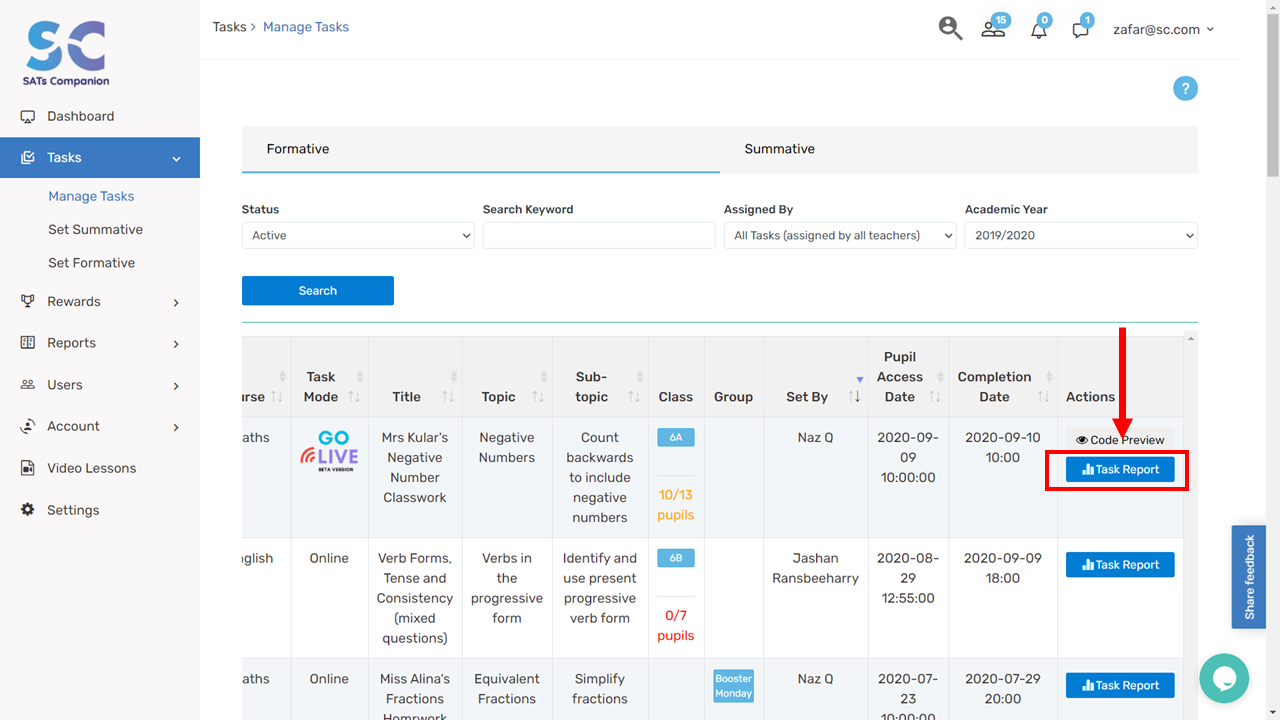
Task: Click the Tasks edit icon in sidebar
Action: point(28,158)
